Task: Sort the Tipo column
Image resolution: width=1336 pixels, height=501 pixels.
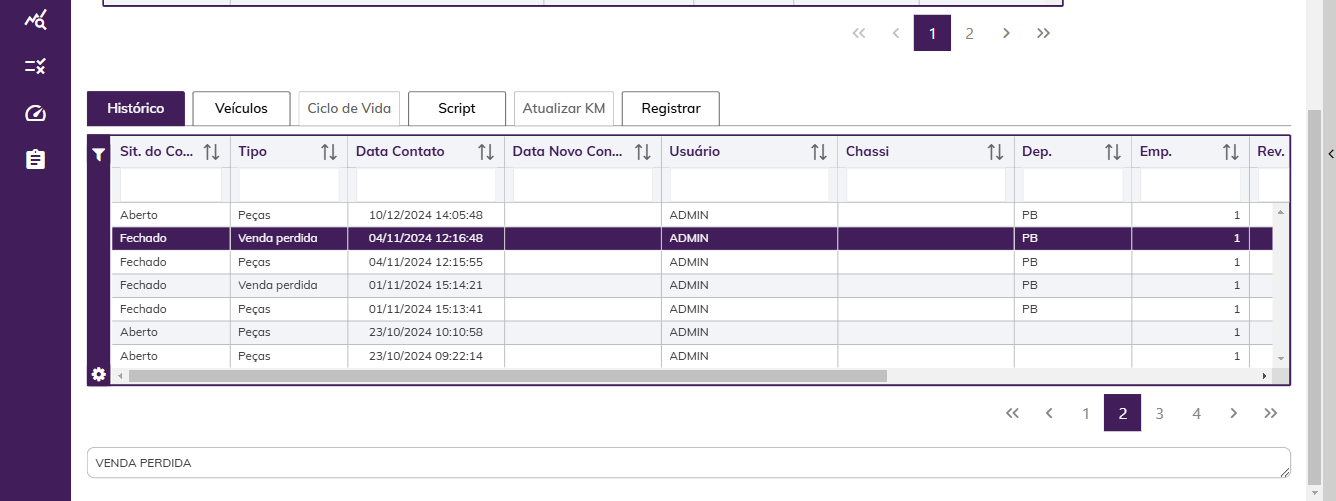Action: 329,152
